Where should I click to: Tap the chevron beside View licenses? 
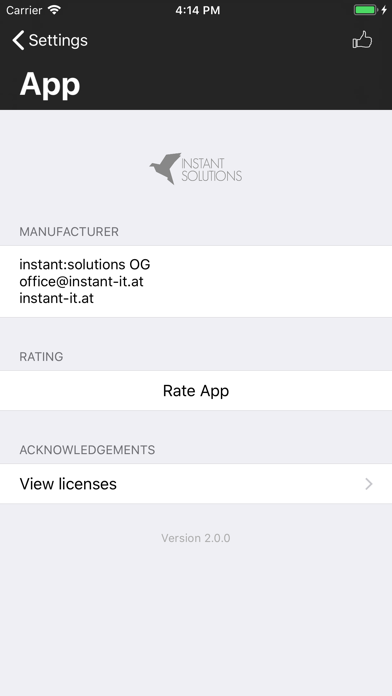pyautogui.click(x=369, y=484)
